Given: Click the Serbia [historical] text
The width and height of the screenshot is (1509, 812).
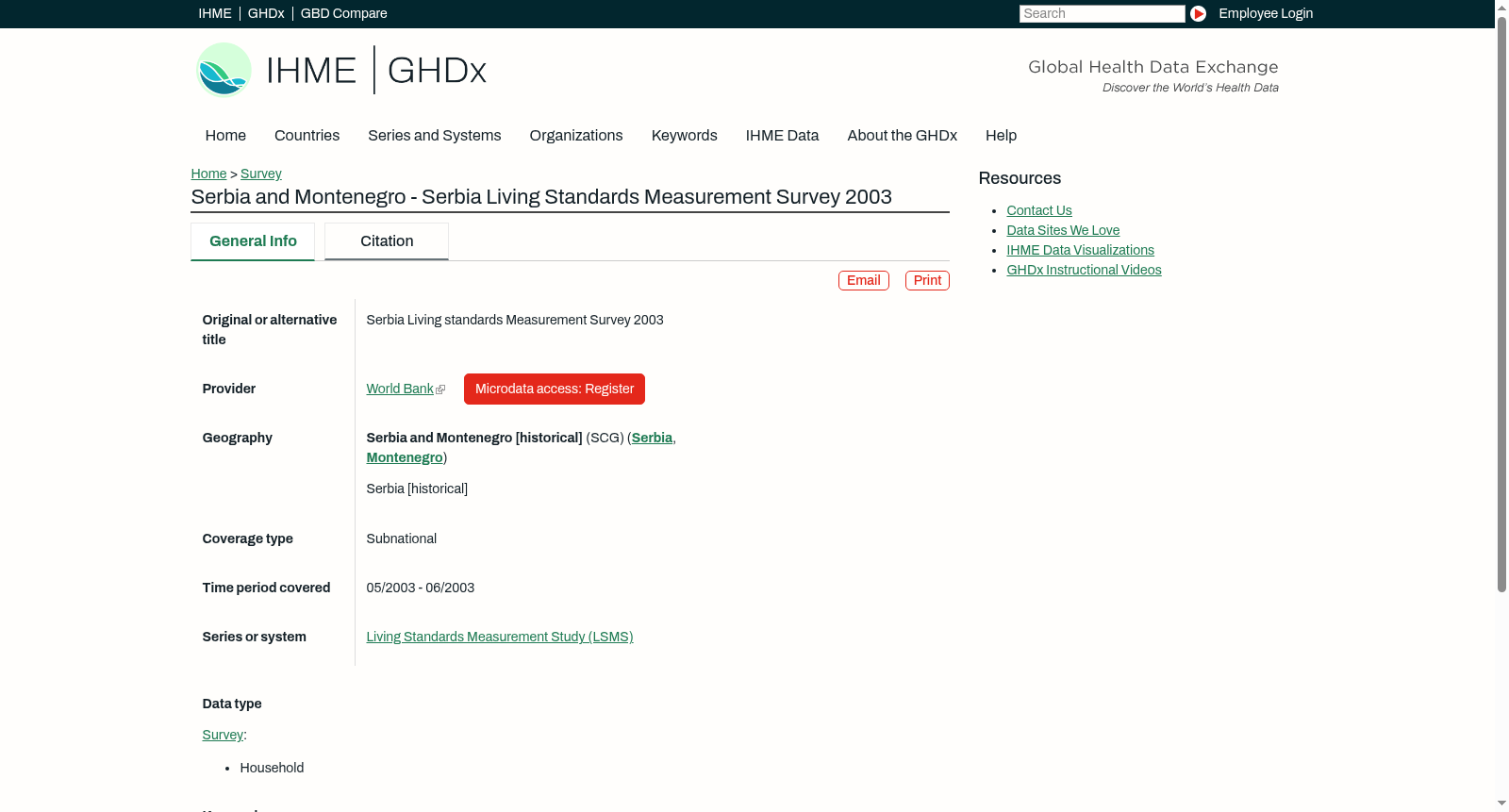Looking at the screenshot, I should (x=417, y=489).
